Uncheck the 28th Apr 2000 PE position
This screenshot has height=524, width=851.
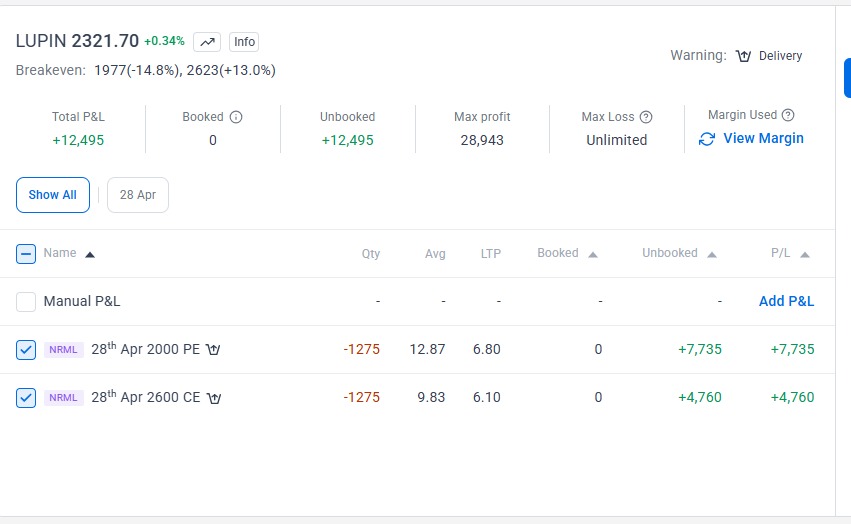point(26,350)
